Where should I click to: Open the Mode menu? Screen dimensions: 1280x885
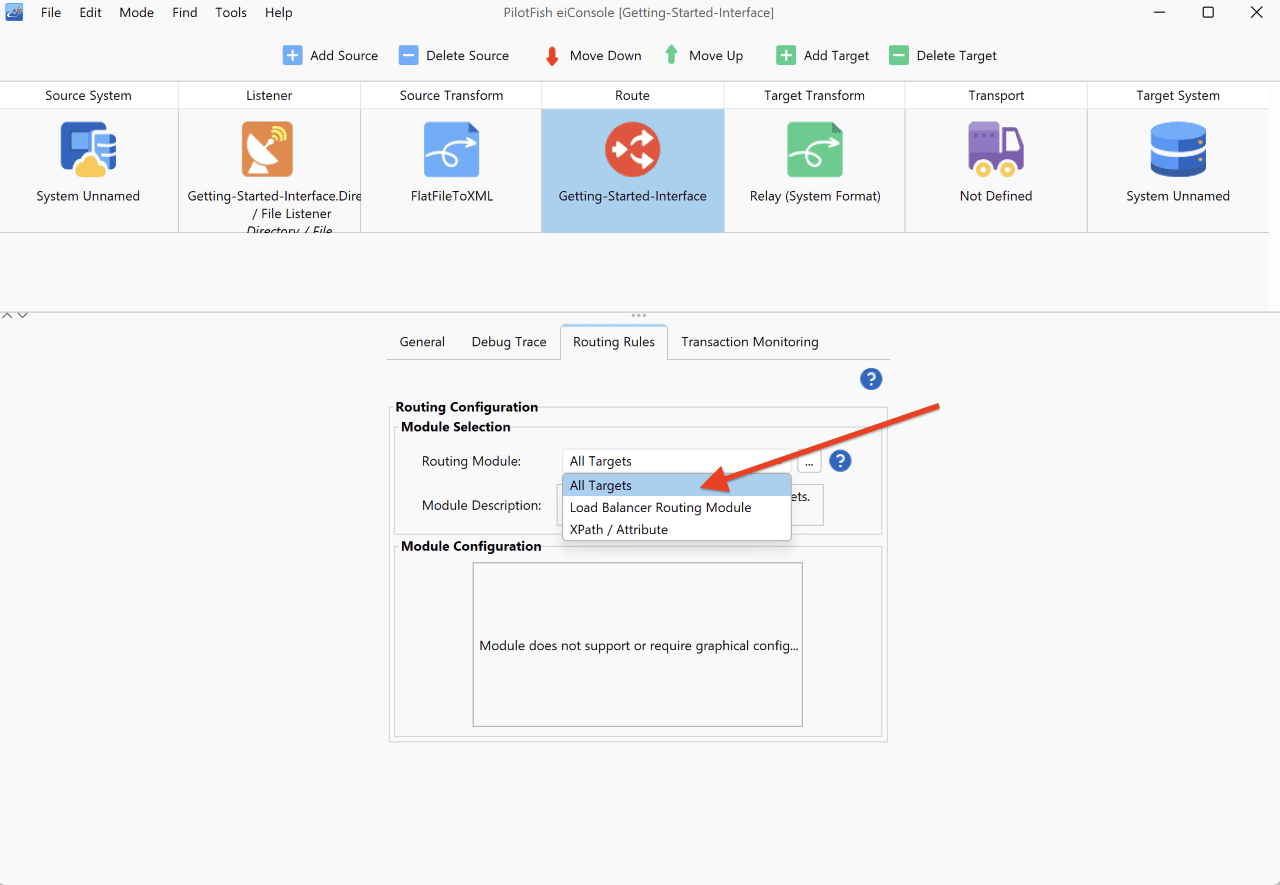pyautogui.click(x=137, y=13)
